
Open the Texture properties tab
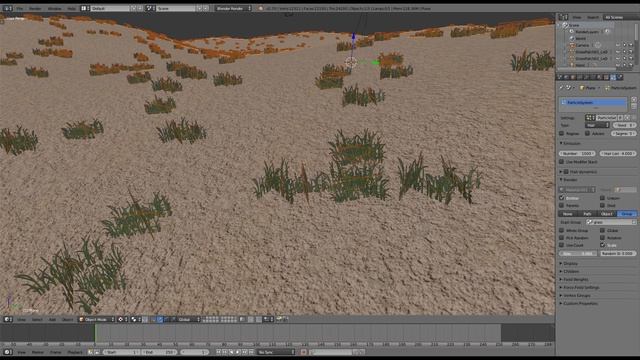(606, 77)
